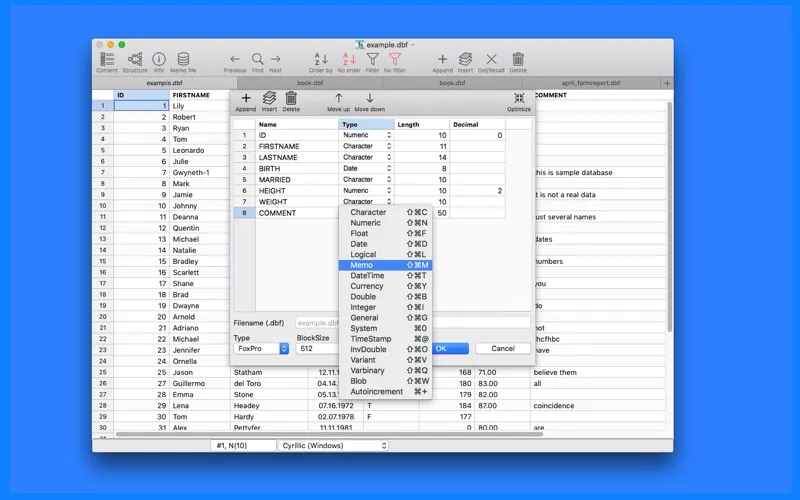The image size is (800, 500).
Task: Click the Order by sort icon
Action: point(320,59)
